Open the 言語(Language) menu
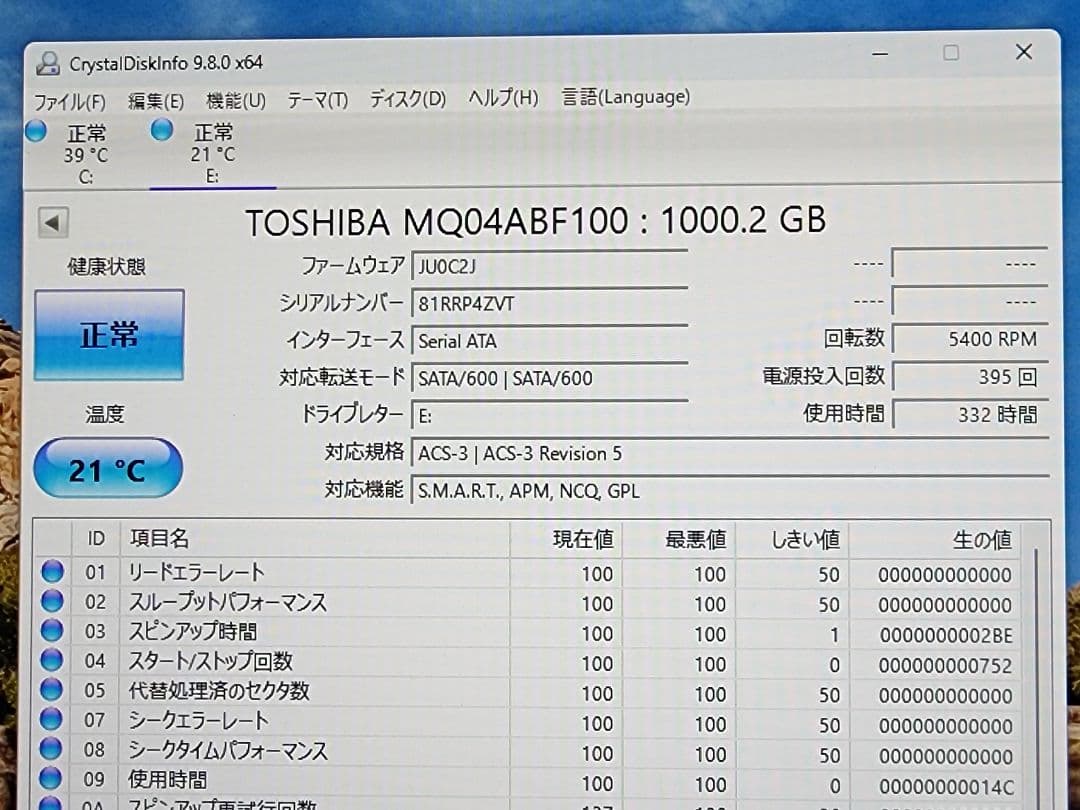Viewport: 1080px width, 810px height. coord(625,96)
